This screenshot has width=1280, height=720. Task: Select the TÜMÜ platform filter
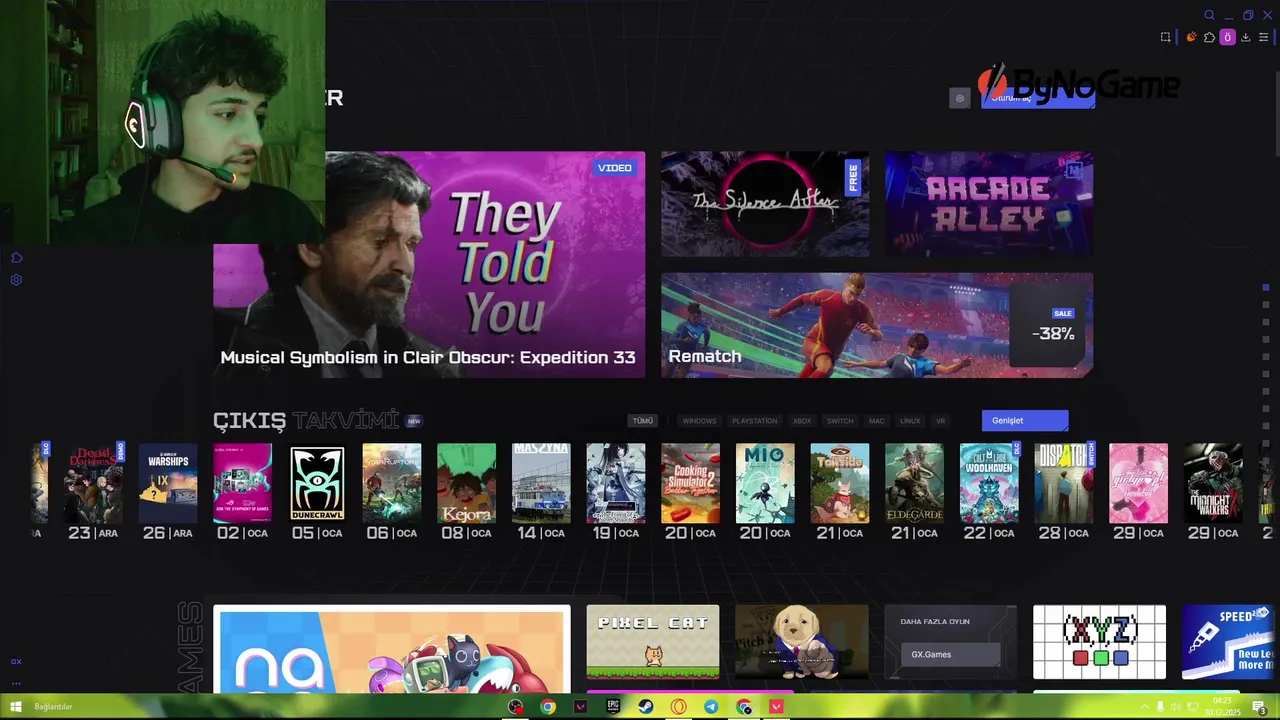point(643,421)
